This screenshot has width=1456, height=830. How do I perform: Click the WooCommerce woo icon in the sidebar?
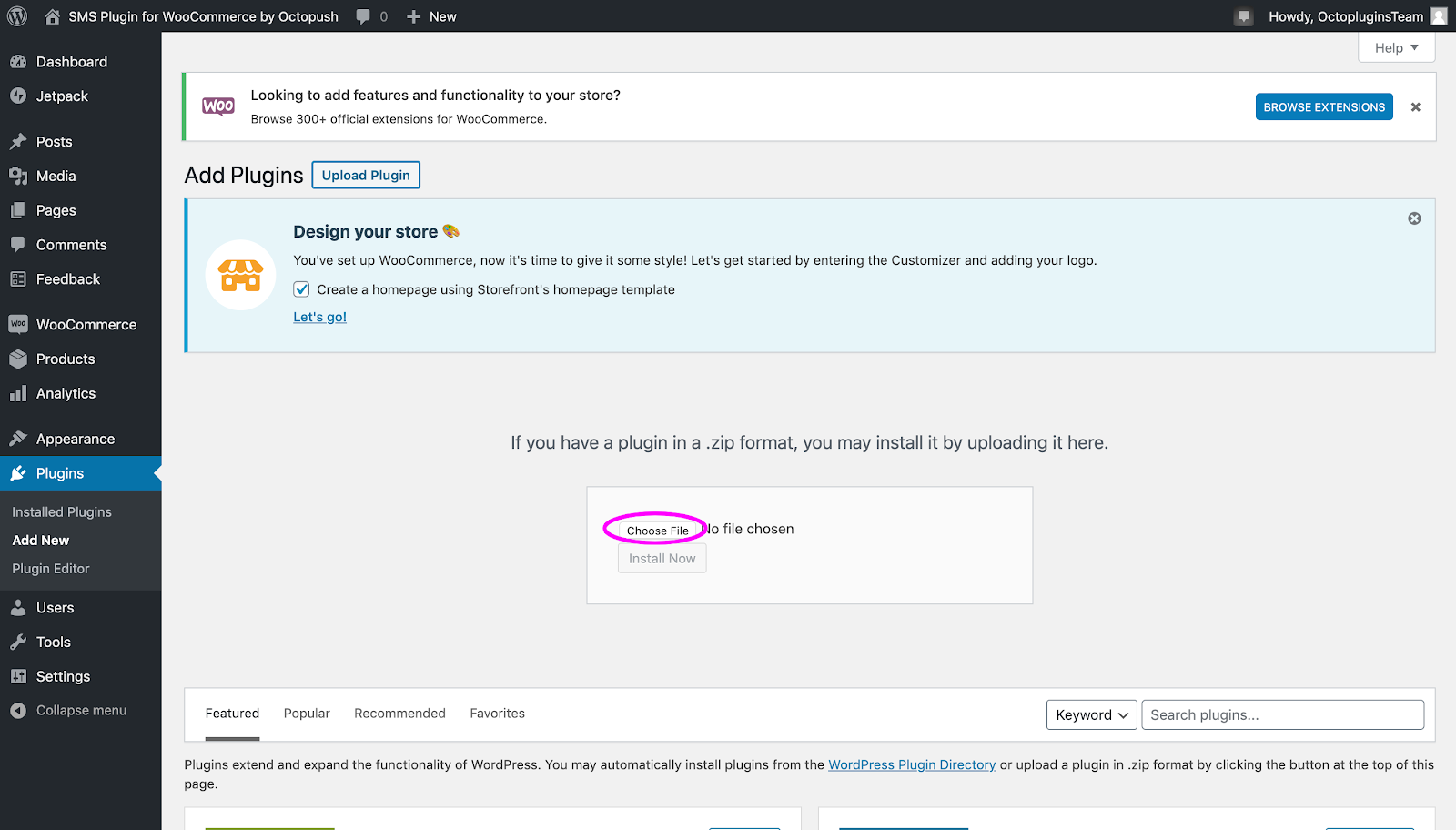pos(18,324)
